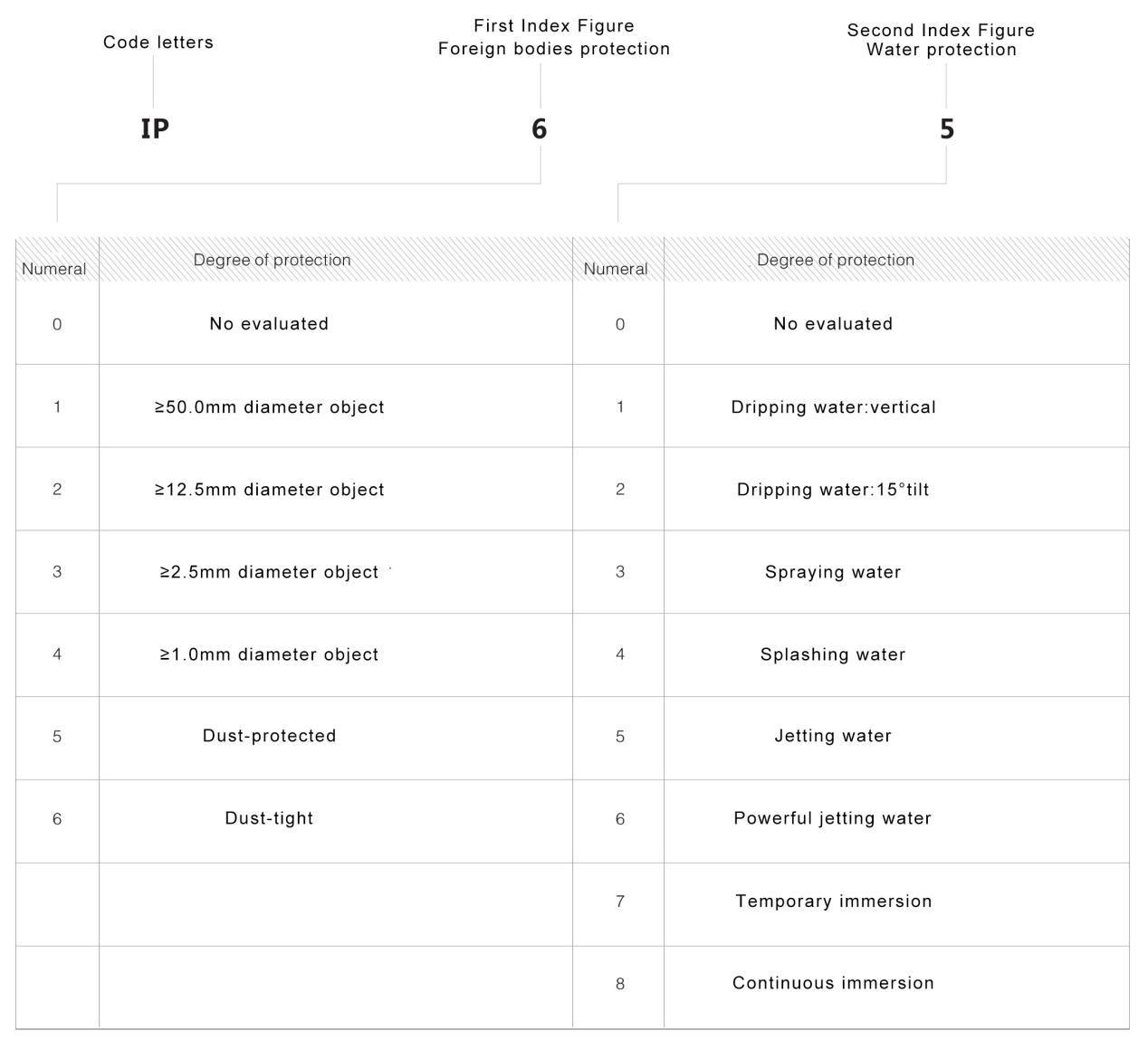Viewport: 1148px width, 1059px height.
Task: Select the '≥12.5mm diameter object' cell
Action: point(270,490)
